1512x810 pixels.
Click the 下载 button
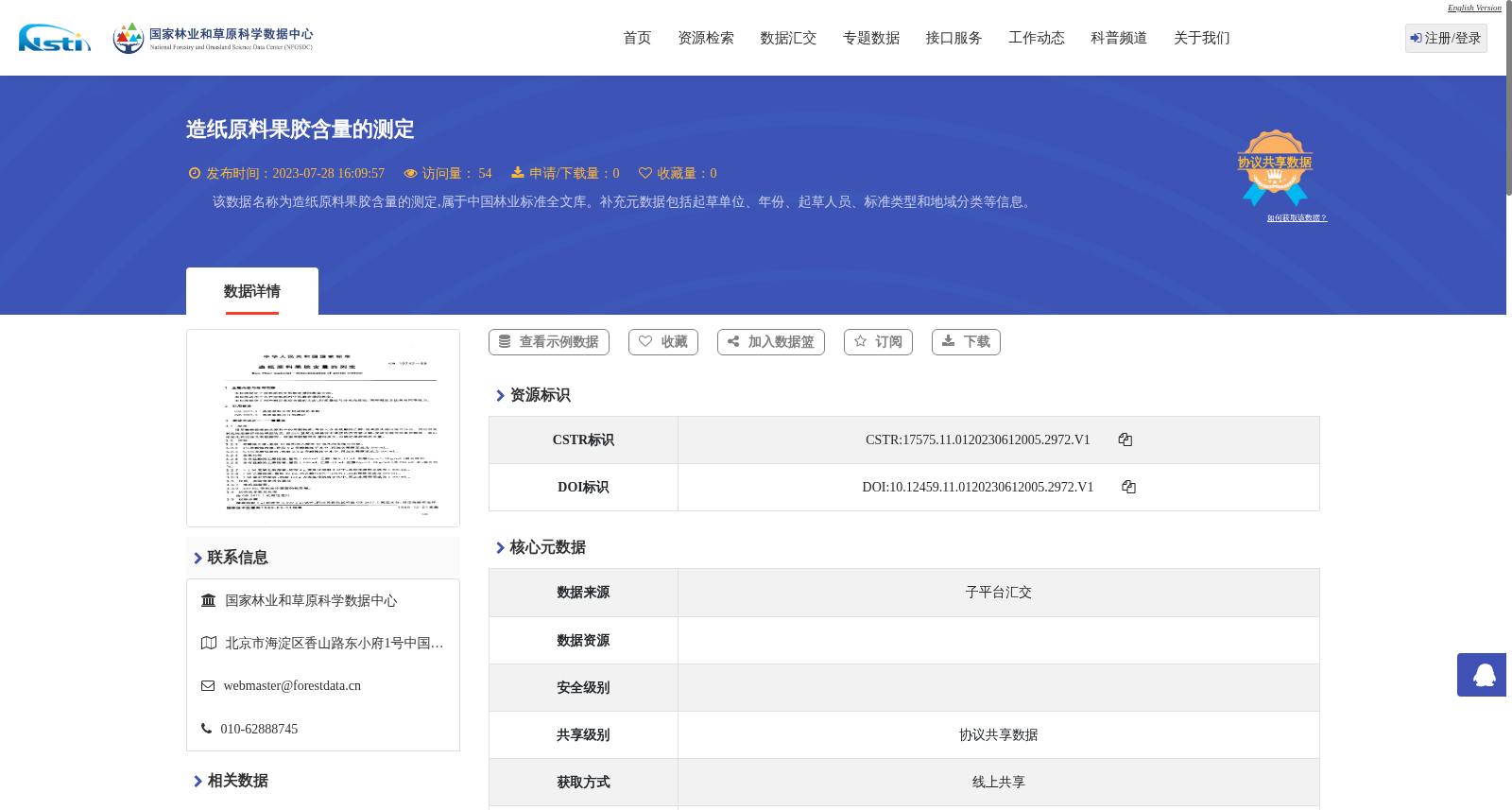[x=966, y=342]
